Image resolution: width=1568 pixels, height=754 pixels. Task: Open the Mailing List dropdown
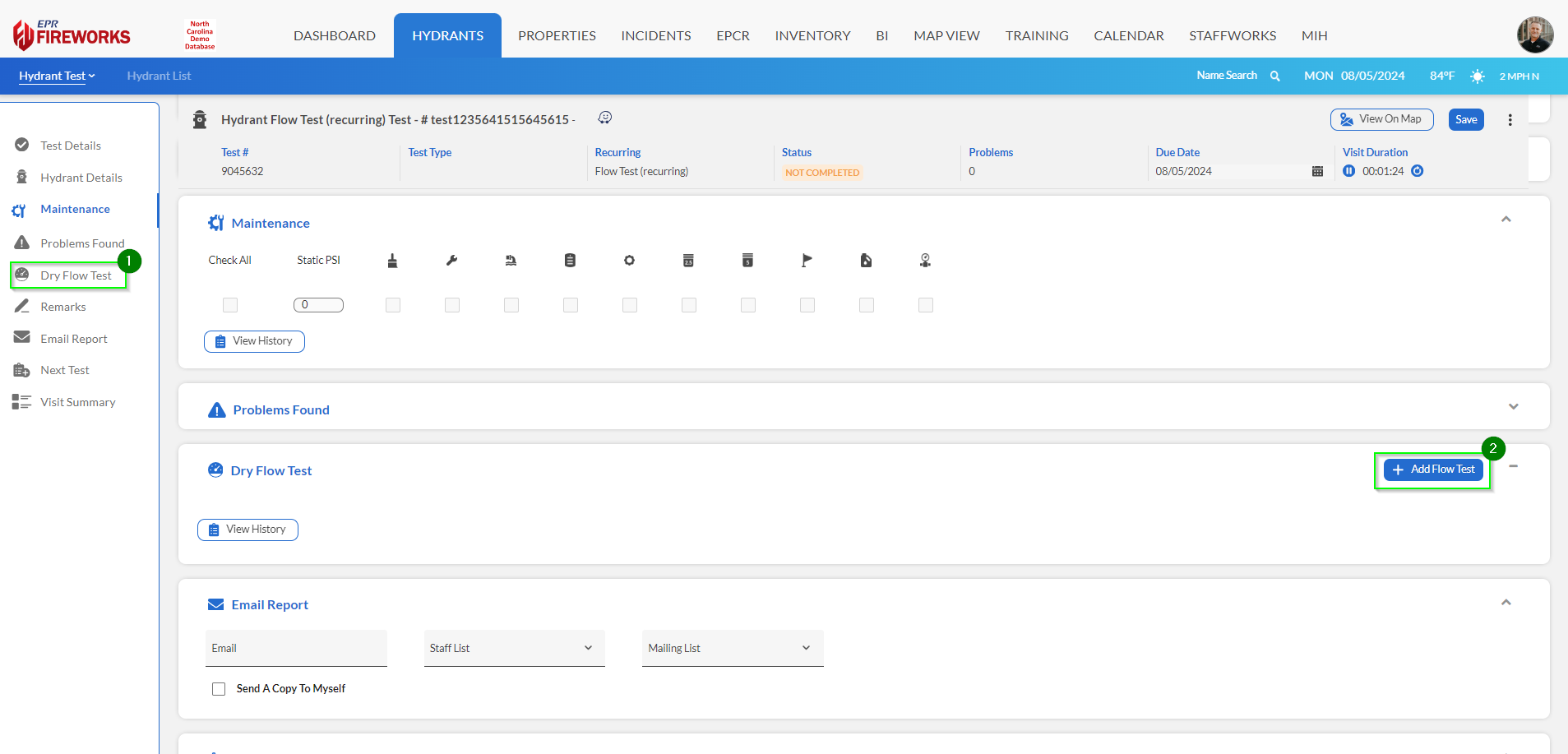[x=732, y=648]
